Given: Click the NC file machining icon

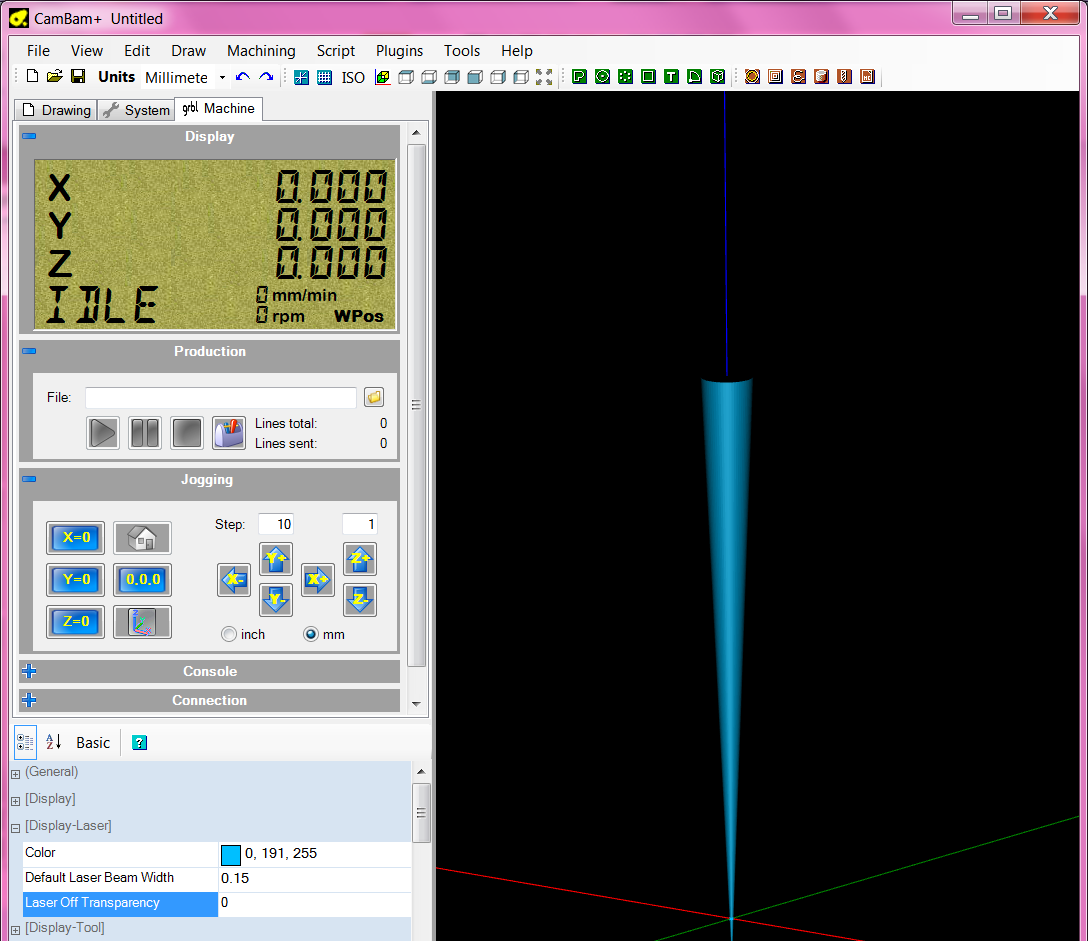Looking at the screenshot, I should tap(867, 76).
